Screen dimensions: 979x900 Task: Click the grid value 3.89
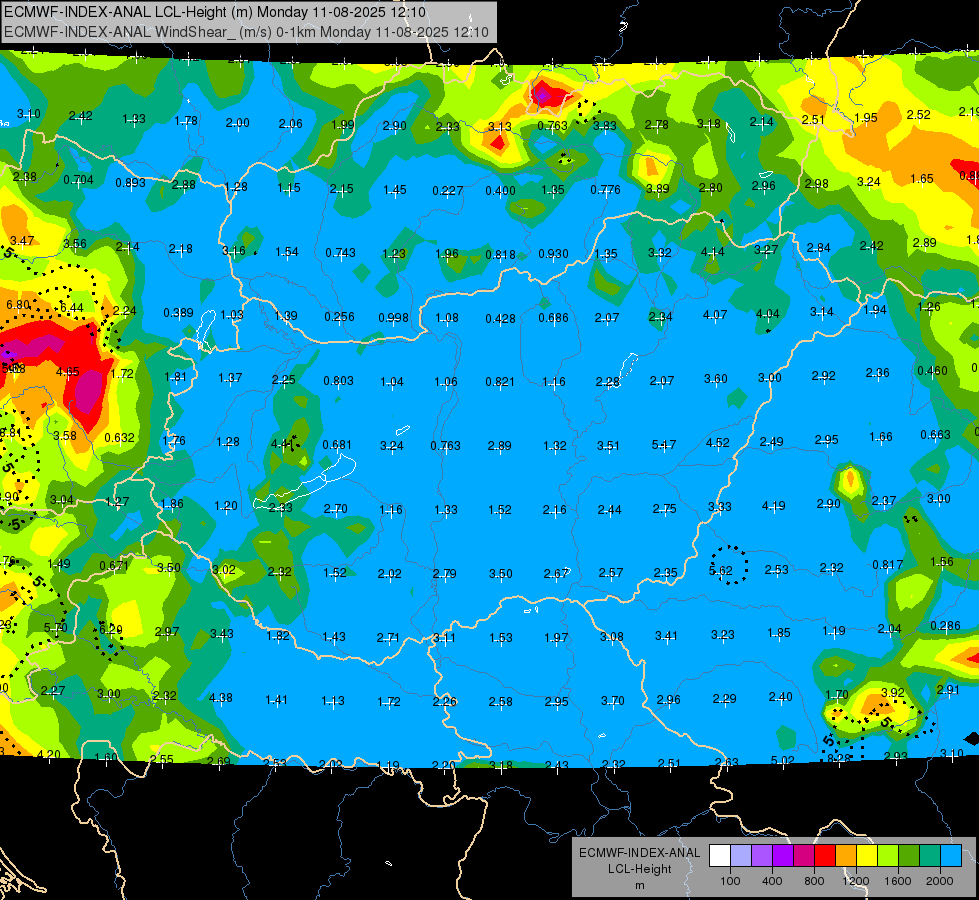tap(657, 189)
